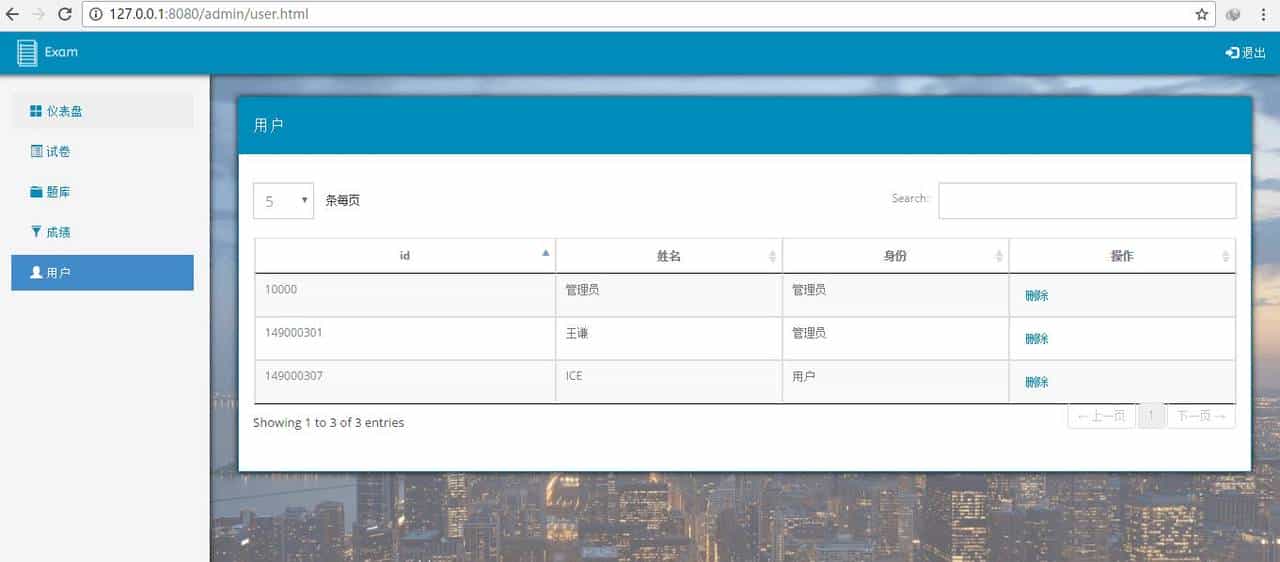
Task: Click the 身份 column header
Action: point(895,256)
